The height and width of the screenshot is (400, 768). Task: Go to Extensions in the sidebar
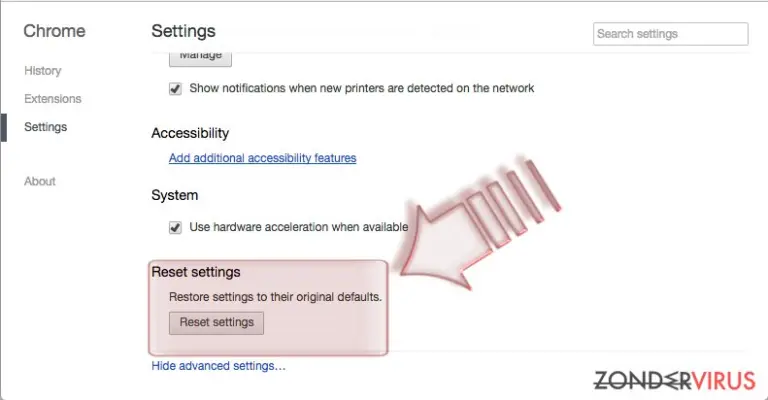[x=53, y=99]
